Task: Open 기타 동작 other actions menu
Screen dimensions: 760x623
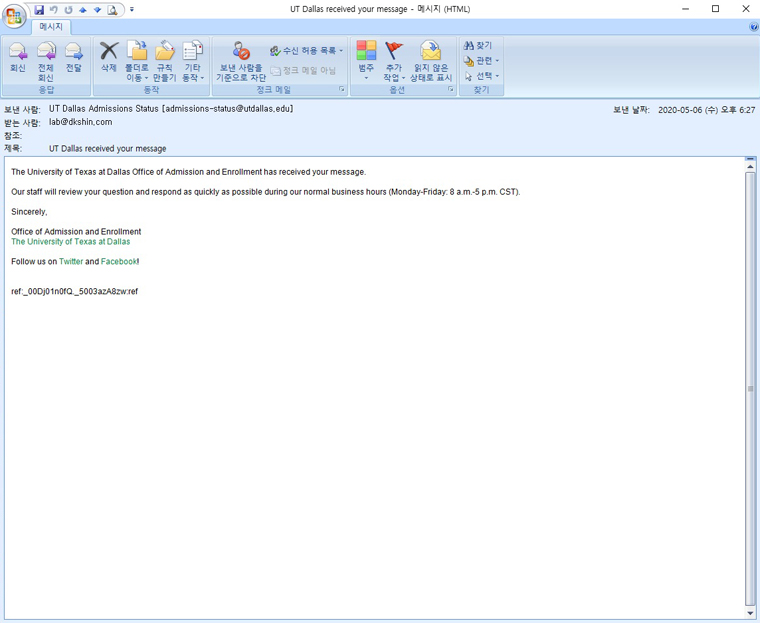Action: (x=193, y=61)
